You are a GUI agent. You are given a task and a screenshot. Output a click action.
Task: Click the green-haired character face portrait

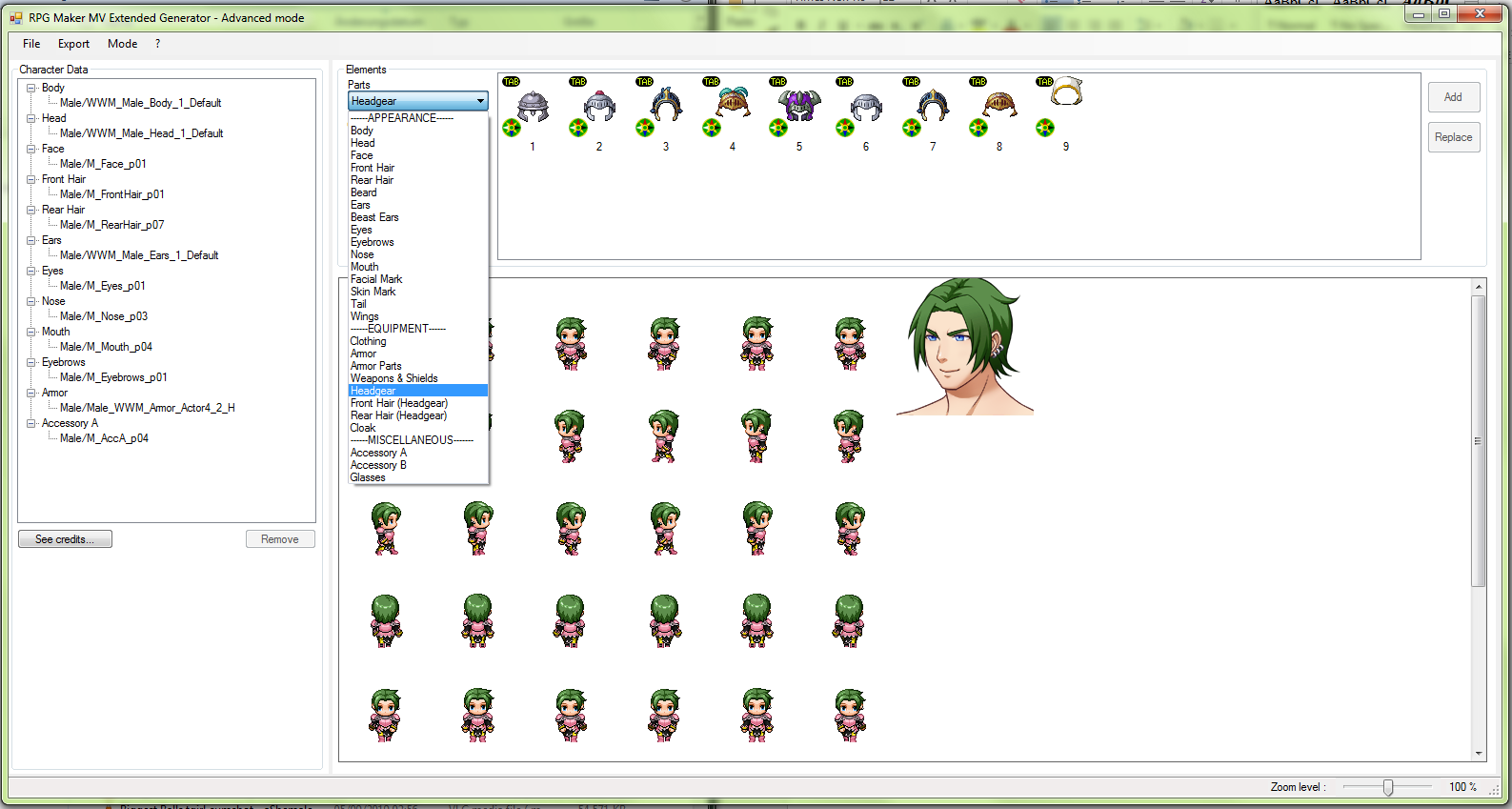click(x=964, y=347)
